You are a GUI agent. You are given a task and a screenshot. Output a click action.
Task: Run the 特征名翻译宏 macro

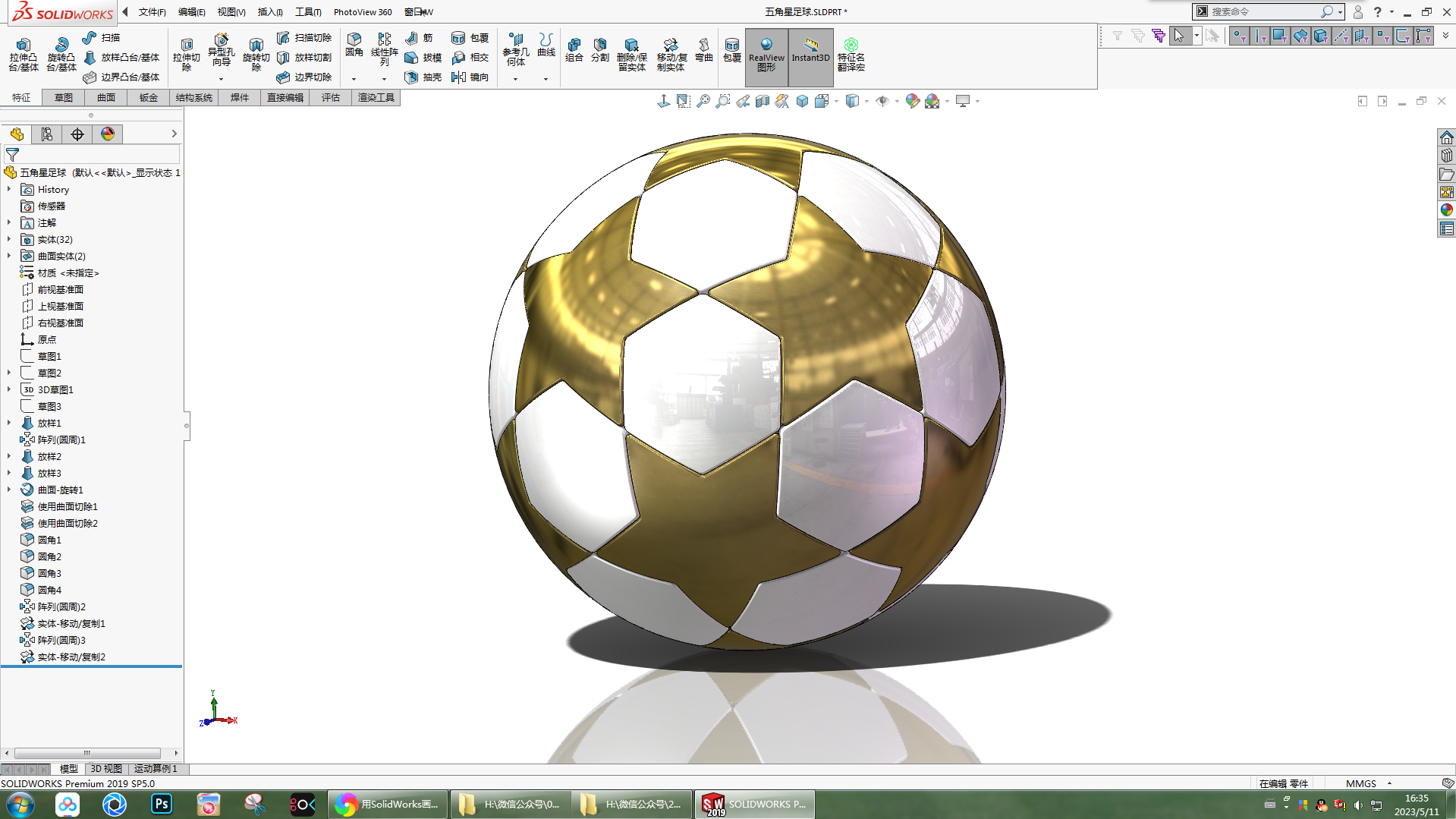pyautogui.click(x=851, y=55)
